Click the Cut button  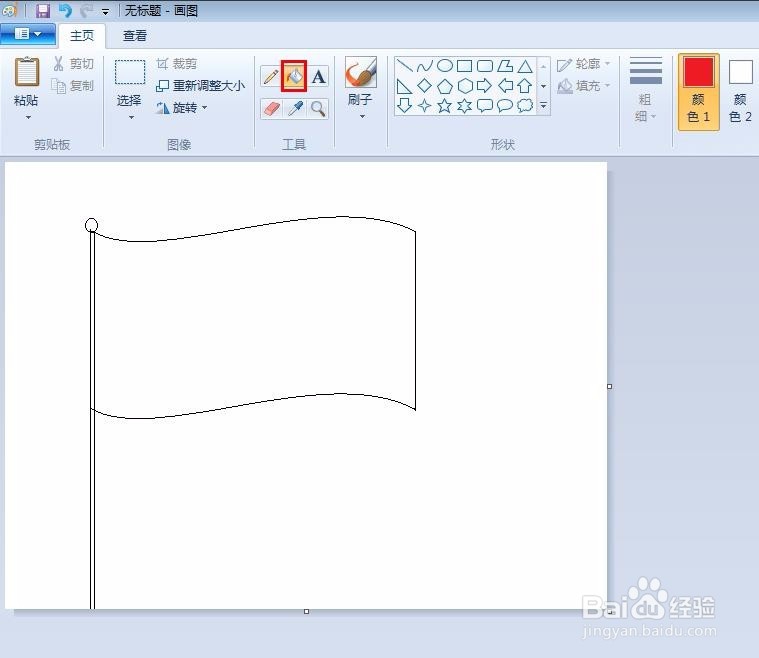coord(73,64)
